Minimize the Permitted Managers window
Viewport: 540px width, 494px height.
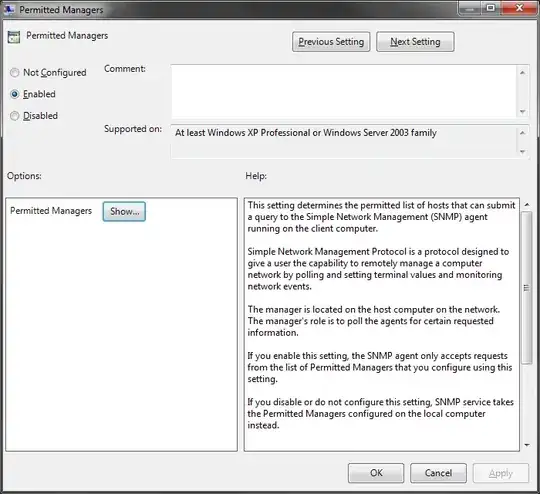tap(470, 8)
